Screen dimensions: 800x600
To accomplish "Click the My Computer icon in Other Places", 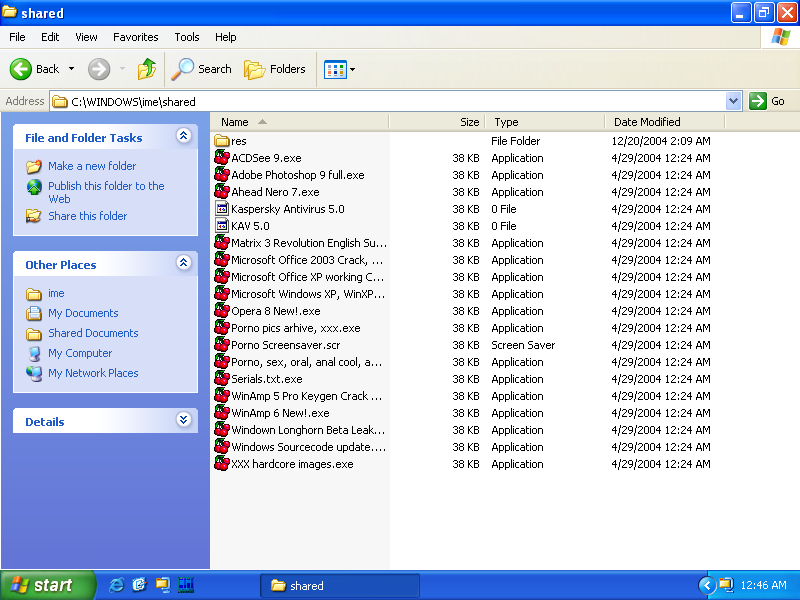I will (34, 354).
